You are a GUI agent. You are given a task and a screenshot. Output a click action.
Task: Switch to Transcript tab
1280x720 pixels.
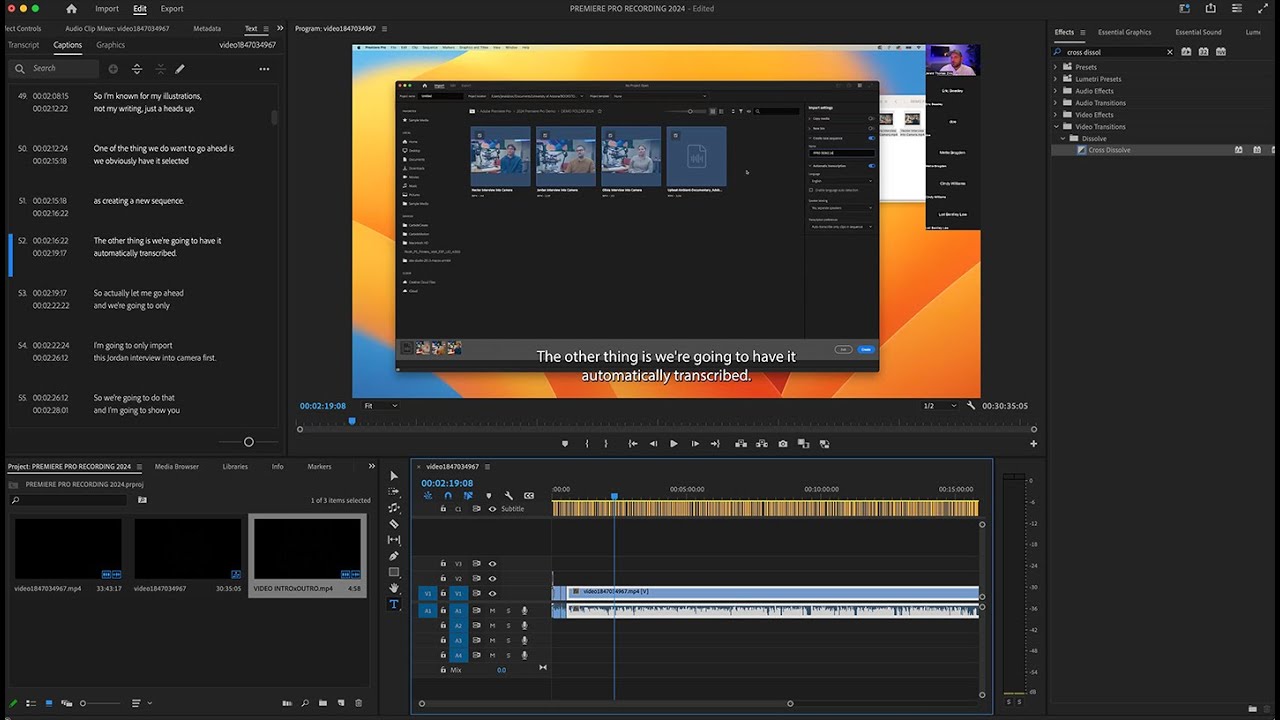[24, 45]
